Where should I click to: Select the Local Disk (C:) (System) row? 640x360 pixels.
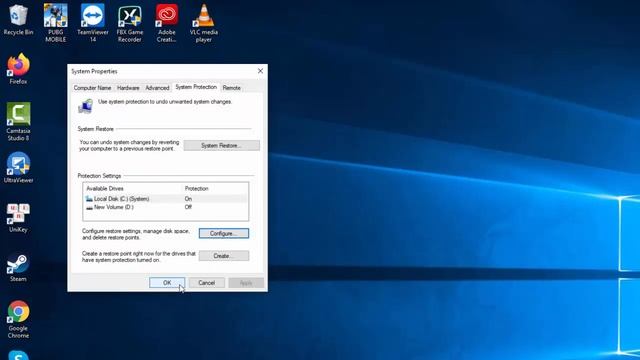tap(165, 199)
